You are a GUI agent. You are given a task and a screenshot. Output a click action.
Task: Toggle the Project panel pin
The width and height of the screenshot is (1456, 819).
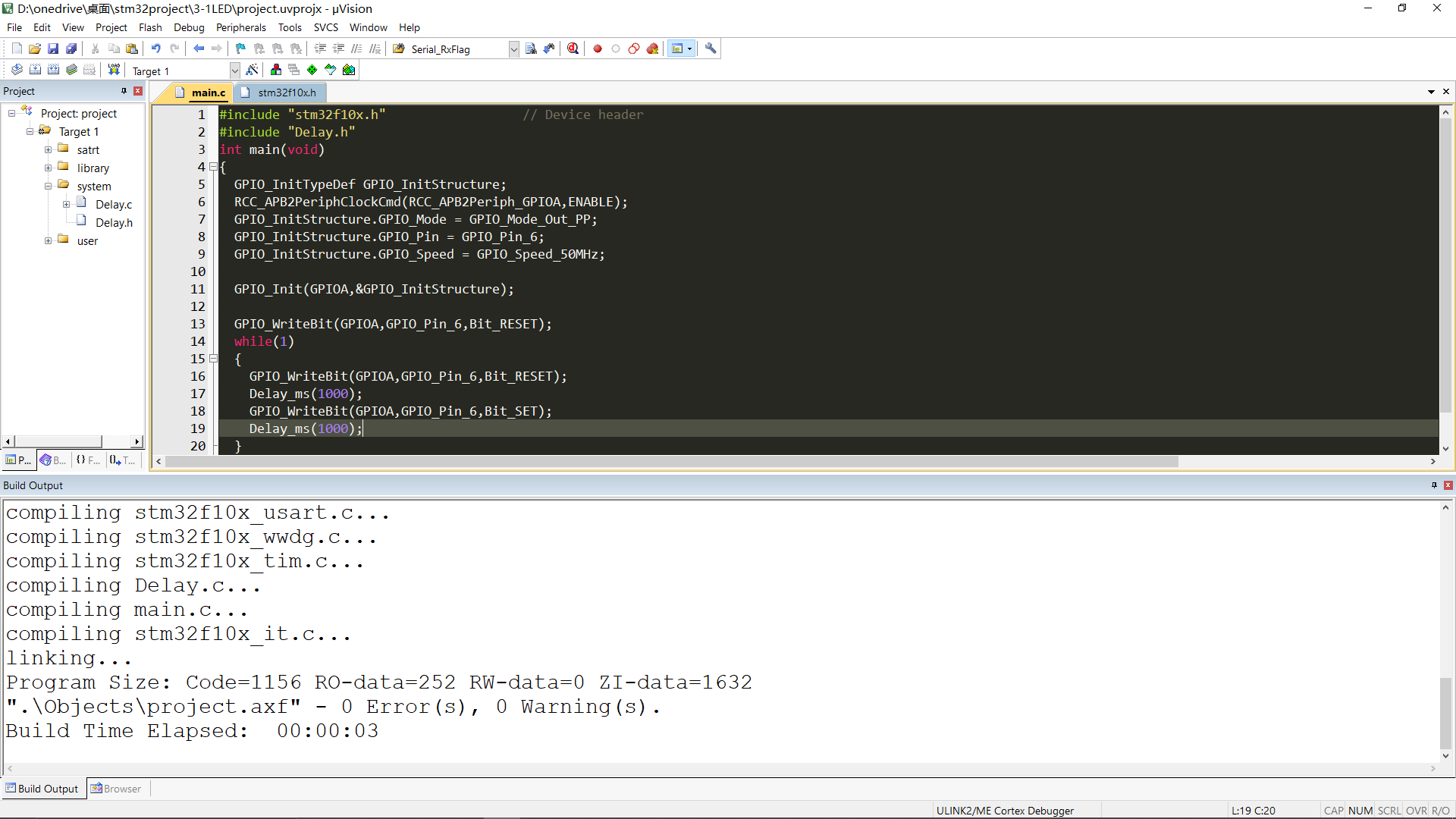[124, 91]
